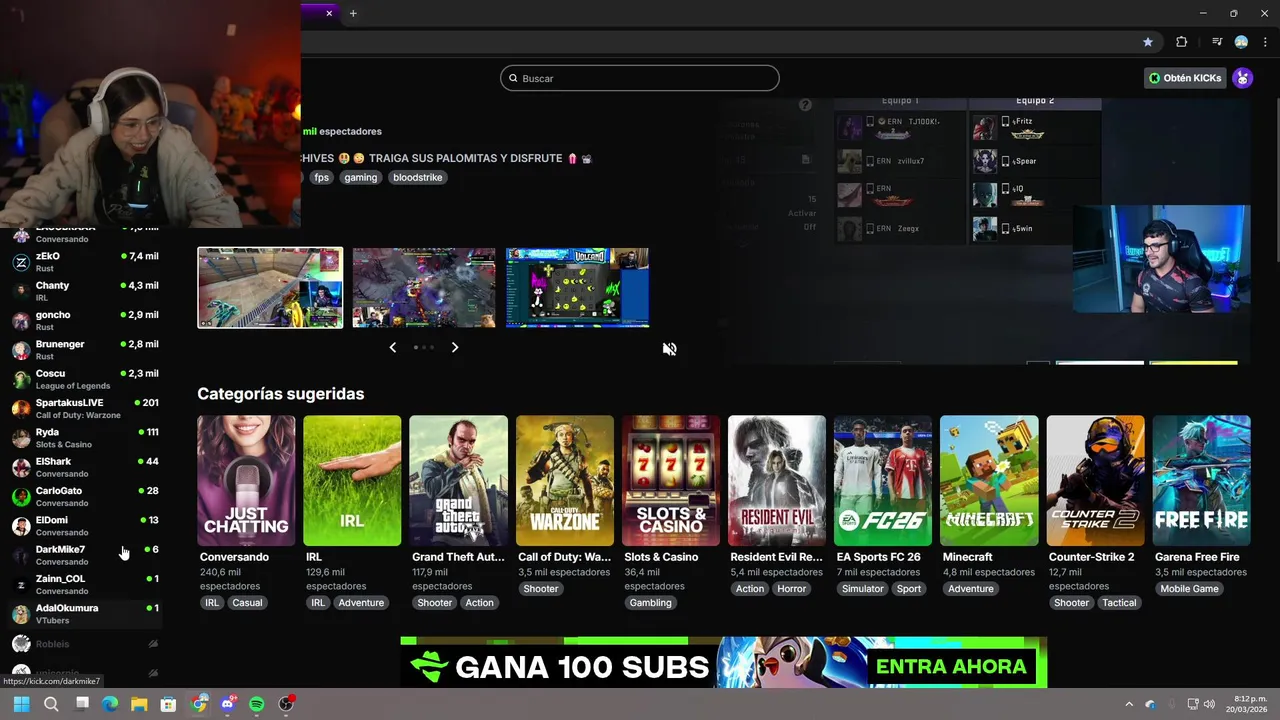Open Kick user avatar menu
Viewport: 1280px width, 720px height.
click(1242, 78)
